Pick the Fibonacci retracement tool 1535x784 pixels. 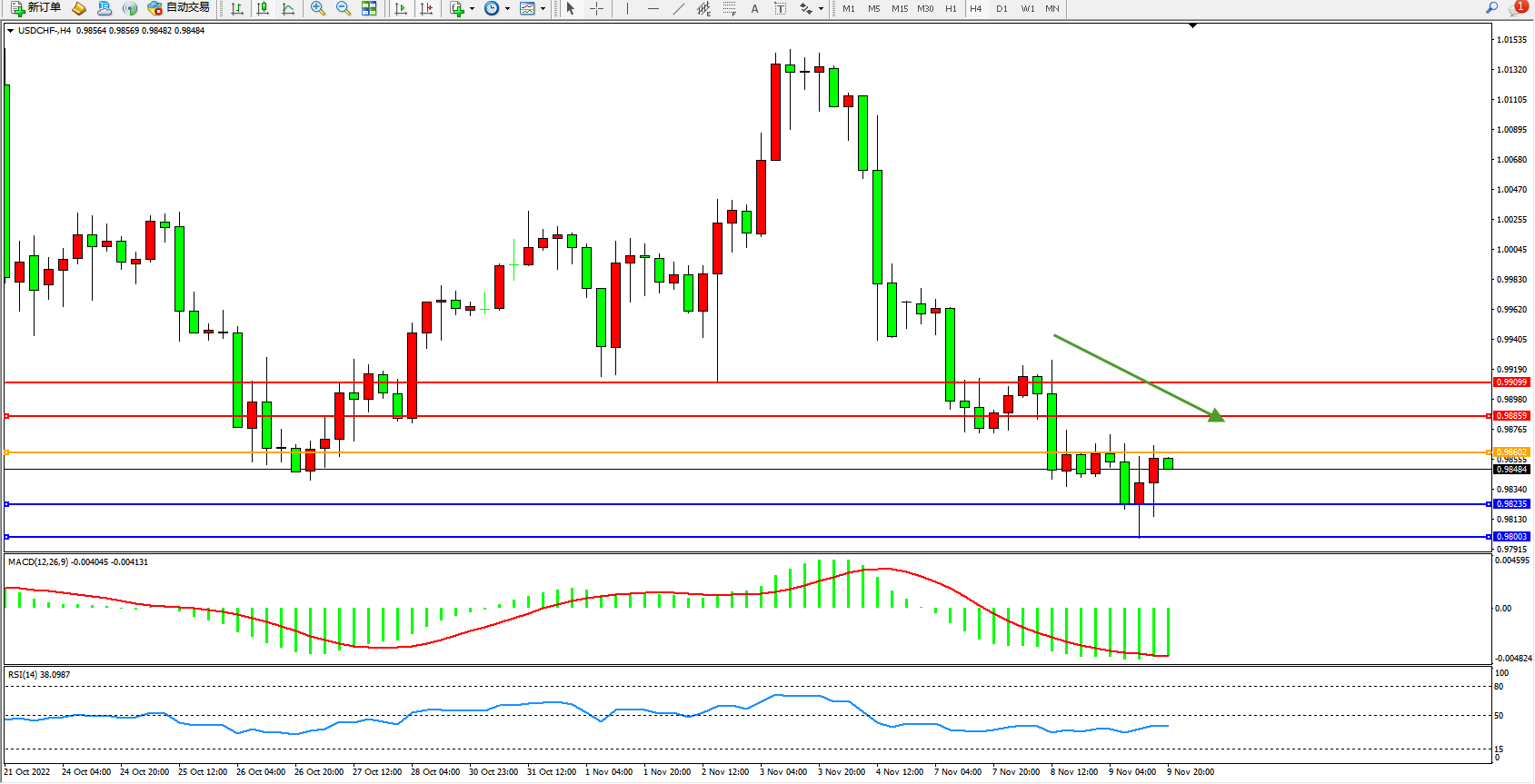(729, 8)
